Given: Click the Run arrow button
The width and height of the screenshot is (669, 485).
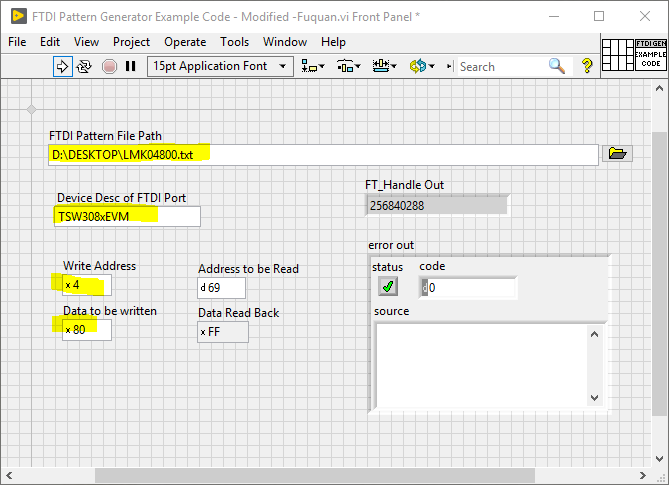Looking at the screenshot, I should pyautogui.click(x=63, y=67).
